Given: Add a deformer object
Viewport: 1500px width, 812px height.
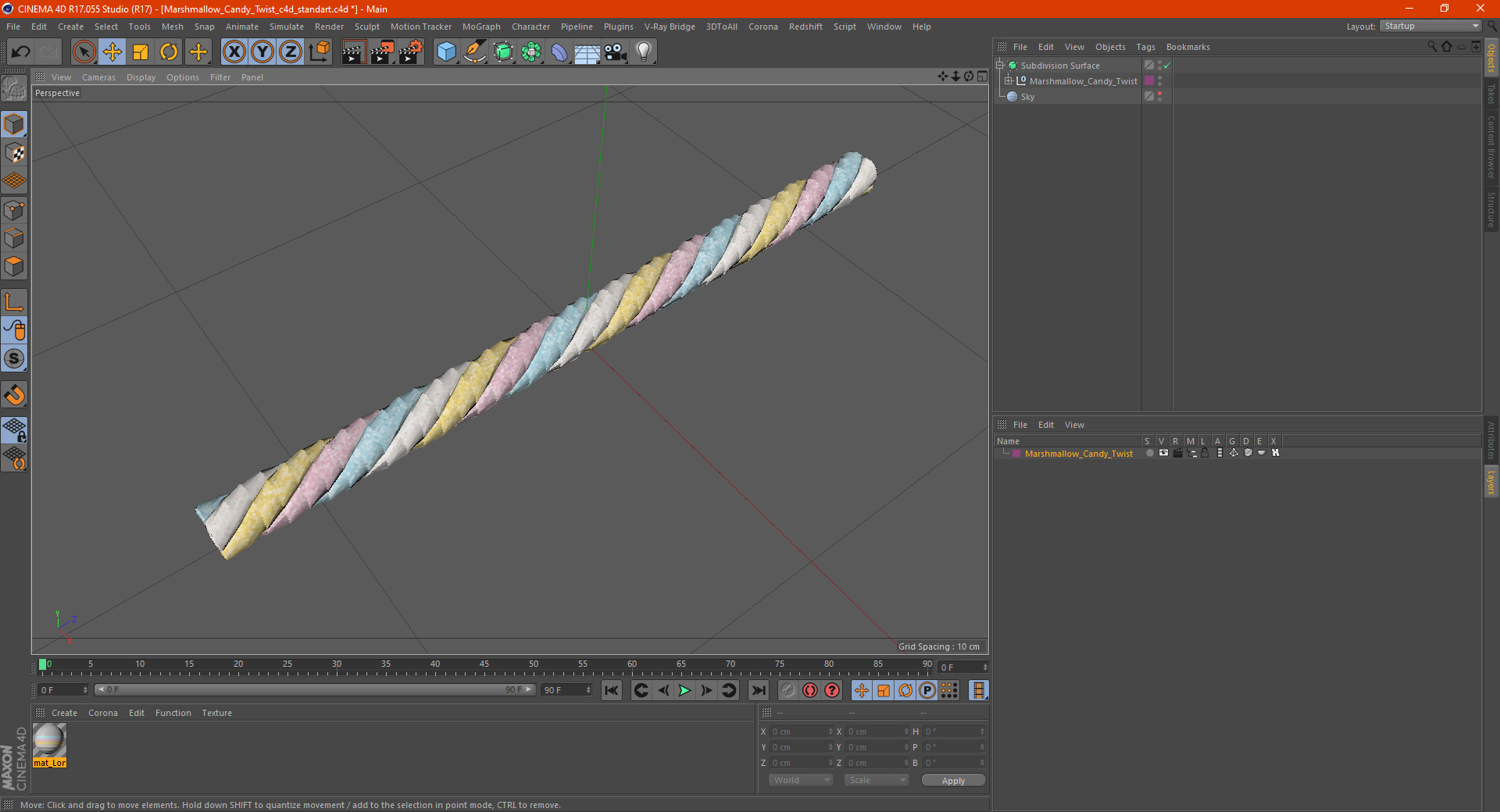Looking at the screenshot, I should (559, 52).
